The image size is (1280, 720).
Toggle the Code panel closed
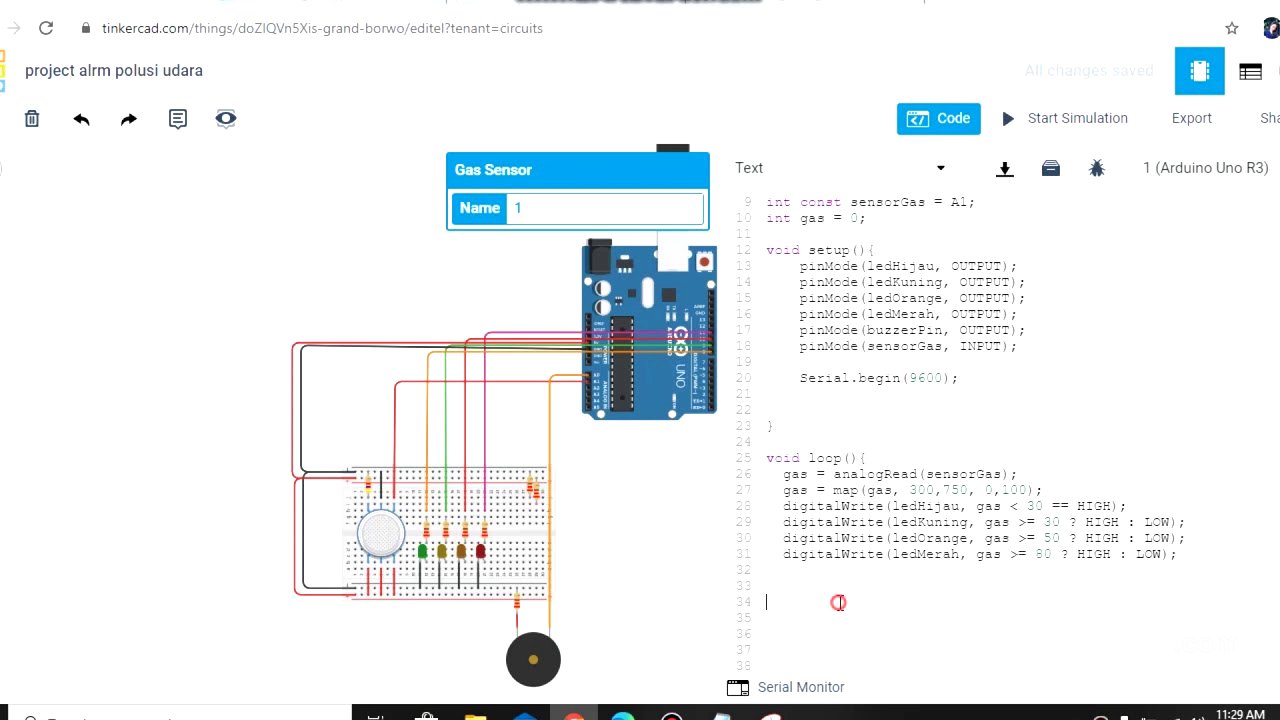click(x=938, y=118)
